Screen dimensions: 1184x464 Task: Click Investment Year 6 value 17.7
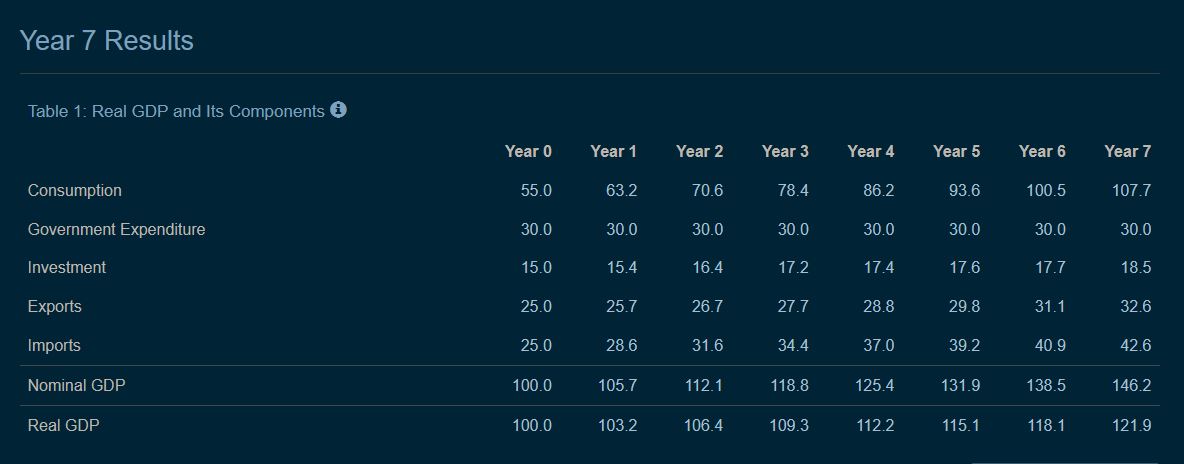pyautogui.click(x=1050, y=268)
